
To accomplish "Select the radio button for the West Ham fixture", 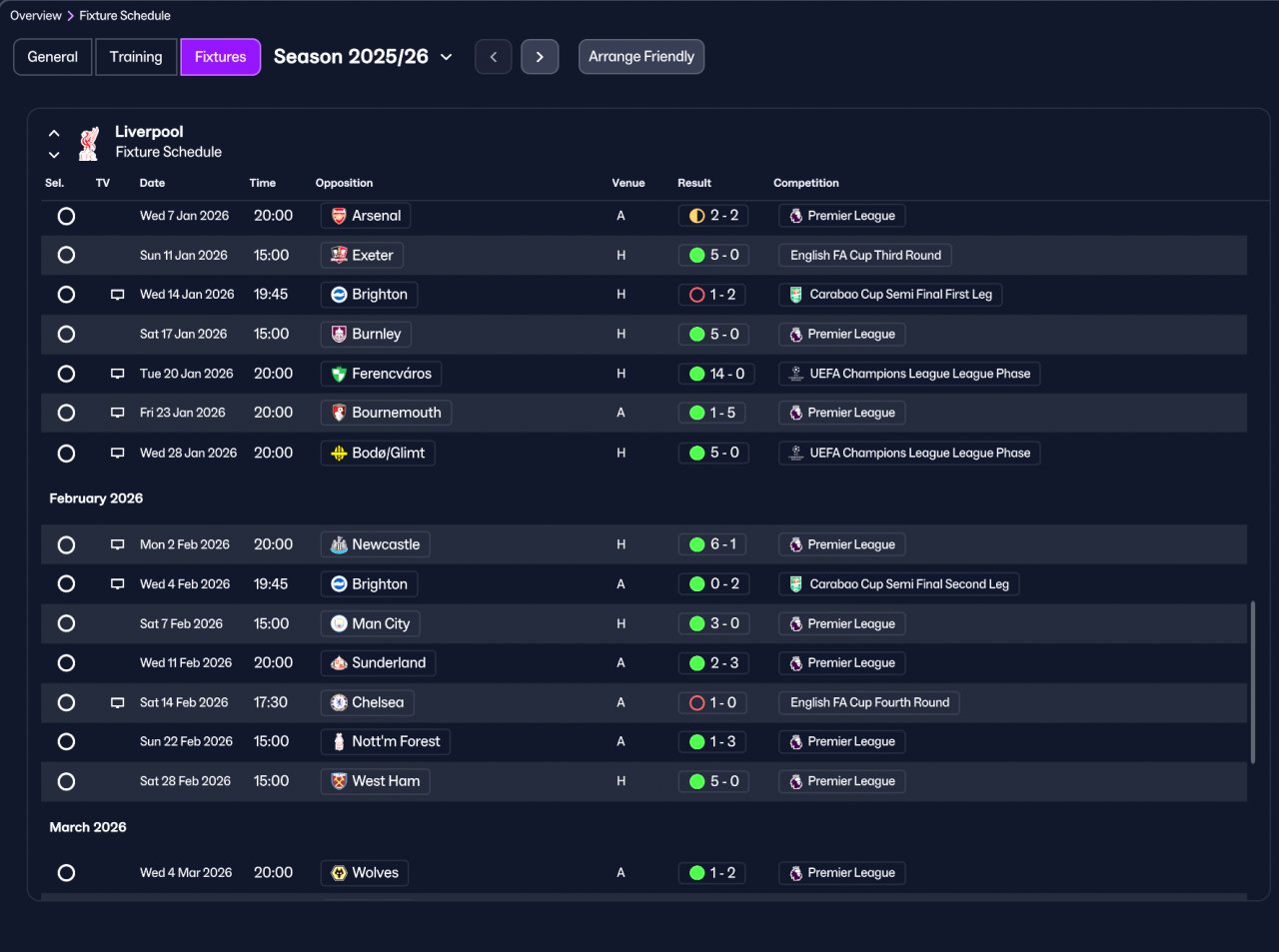I will pos(66,781).
